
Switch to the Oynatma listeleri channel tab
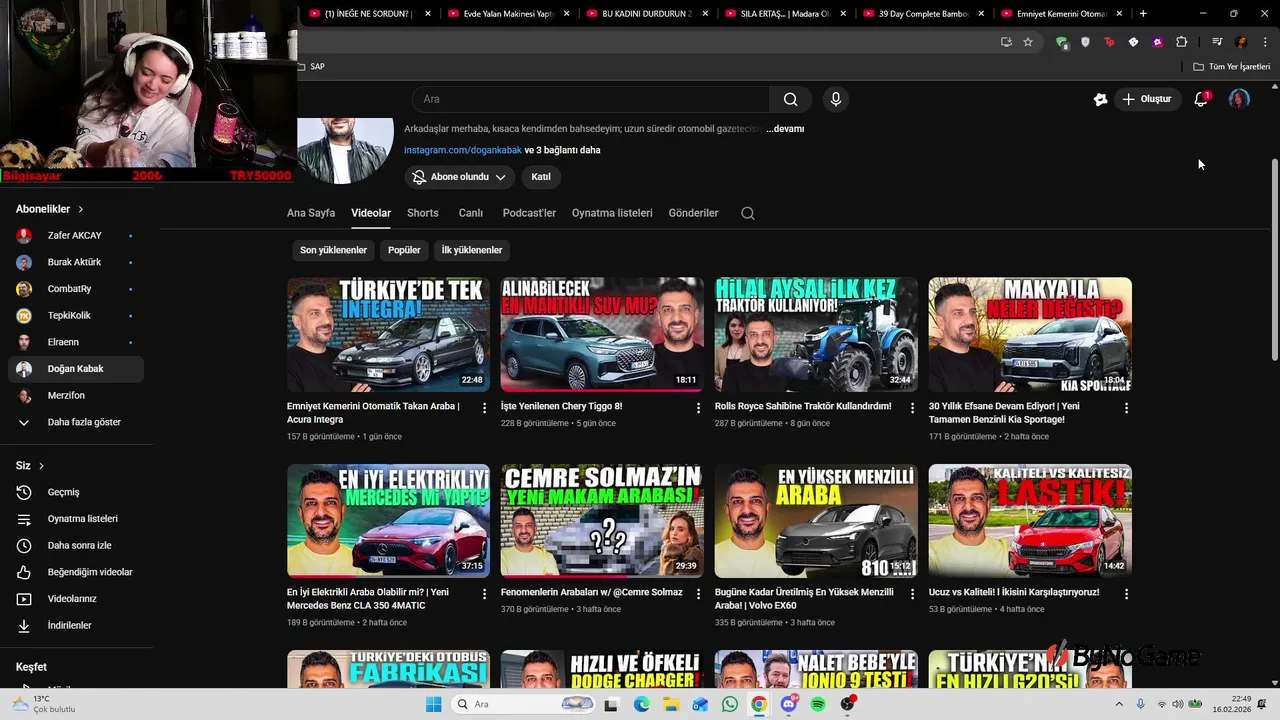(x=612, y=213)
